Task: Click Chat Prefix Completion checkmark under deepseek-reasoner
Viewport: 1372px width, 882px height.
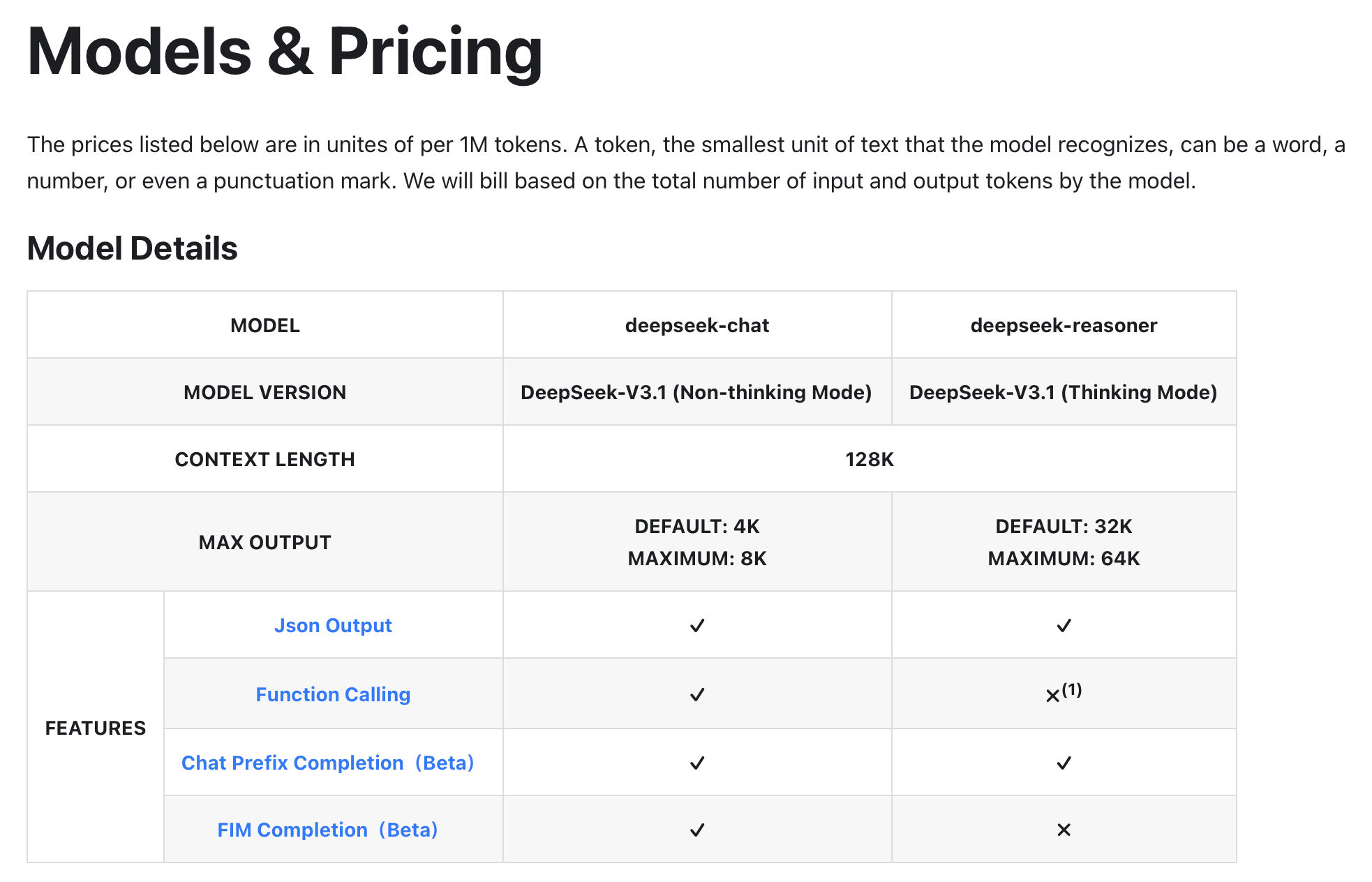Action: (1064, 763)
